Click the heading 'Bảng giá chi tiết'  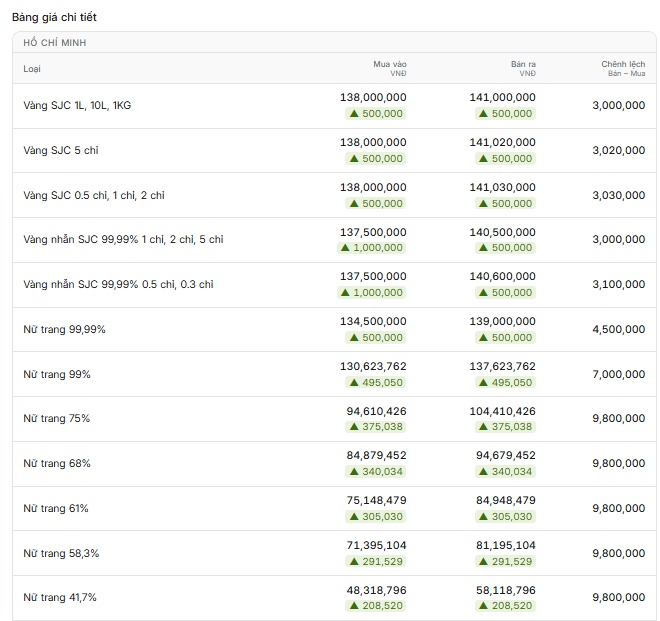(x=54, y=17)
